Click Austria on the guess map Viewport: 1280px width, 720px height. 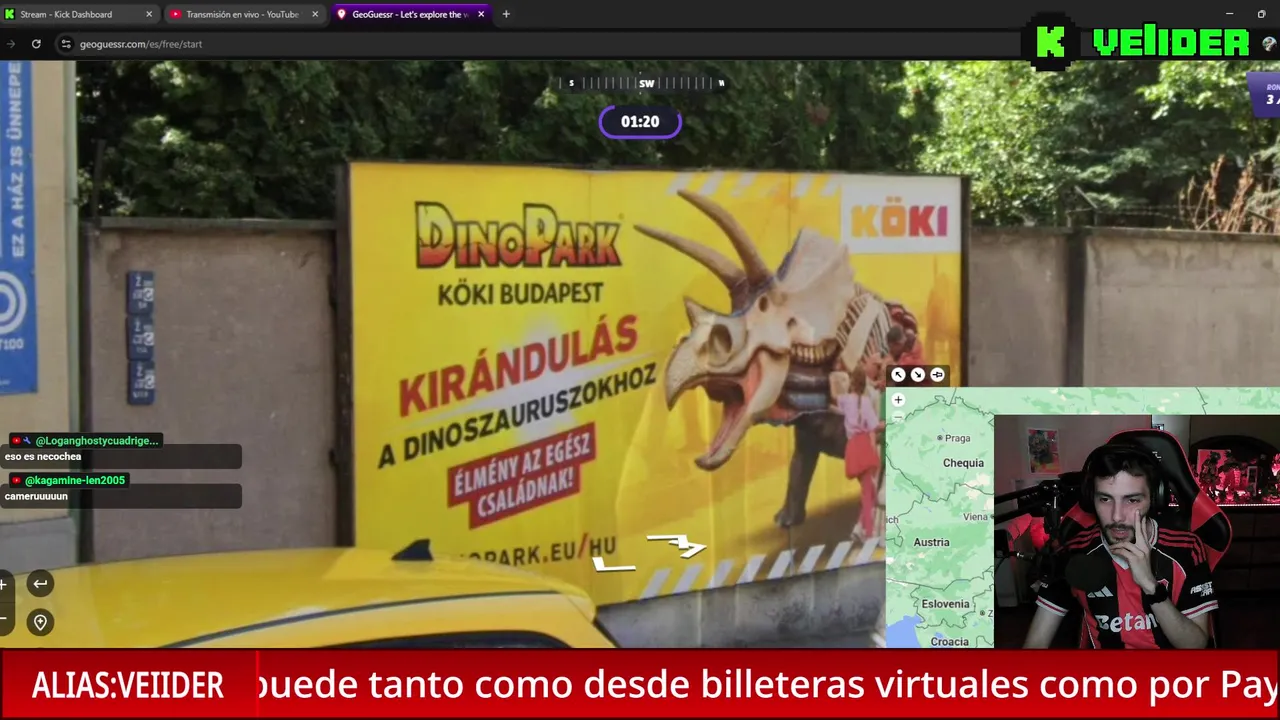[931, 542]
